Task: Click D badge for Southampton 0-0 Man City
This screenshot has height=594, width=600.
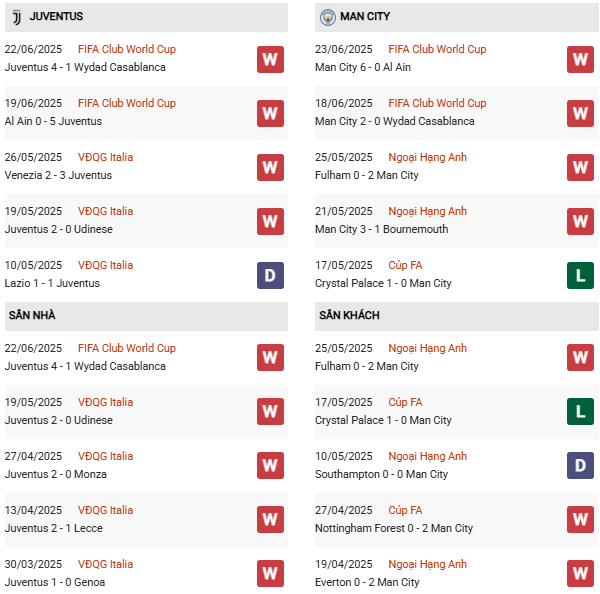Action: (x=580, y=466)
